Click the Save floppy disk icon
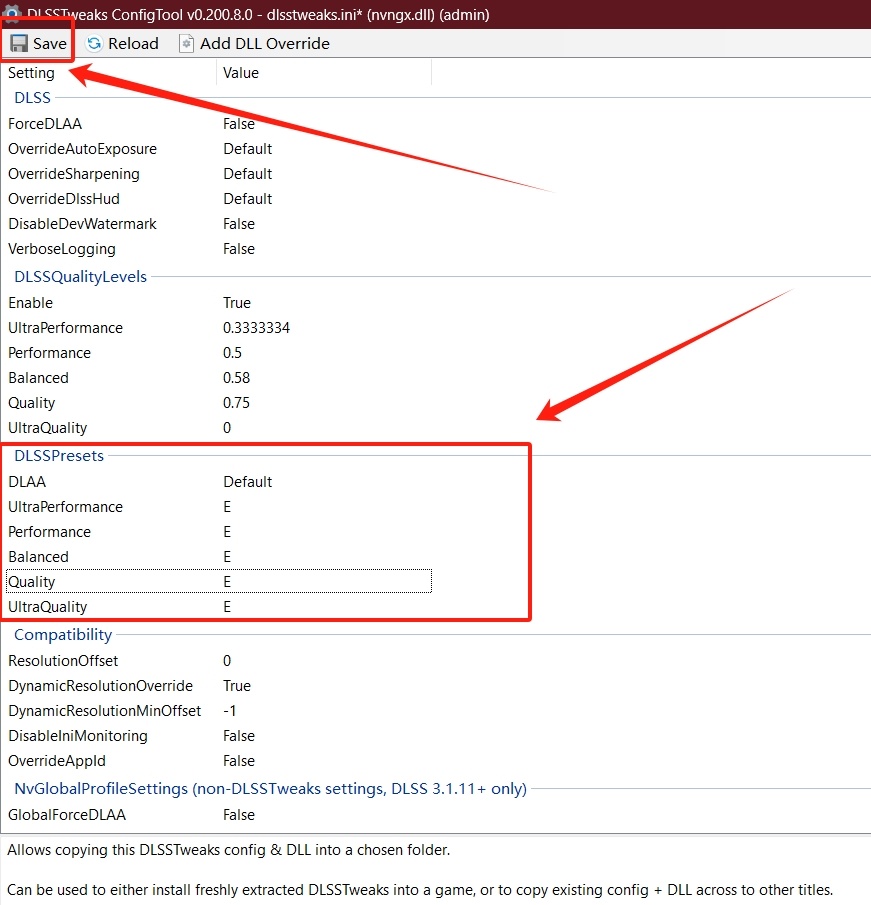This screenshot has height=905, width=871. point(19,43)
